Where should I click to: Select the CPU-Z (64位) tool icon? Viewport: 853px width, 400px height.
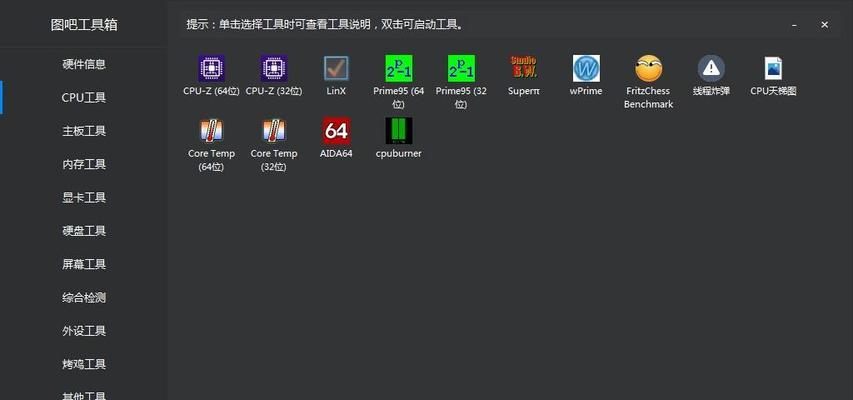pos(211,68)
